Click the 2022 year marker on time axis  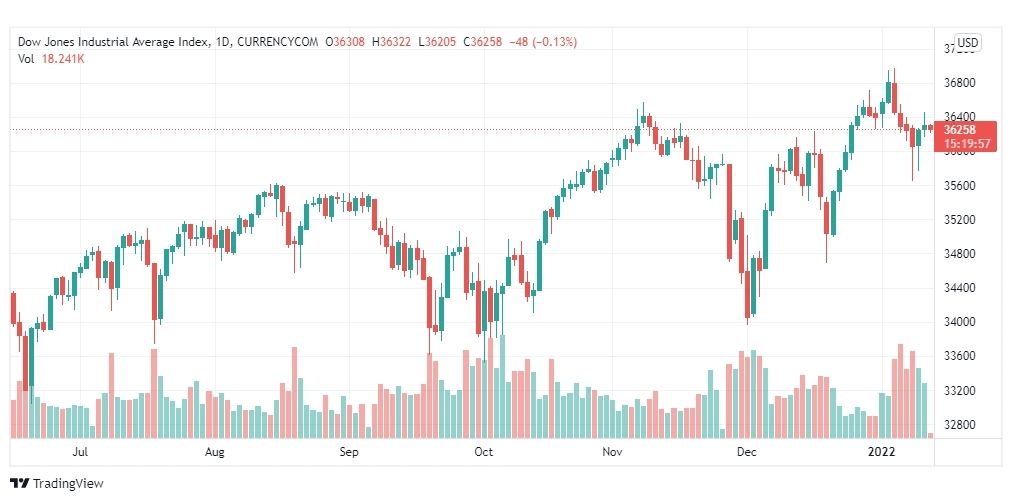click(881, 452)
